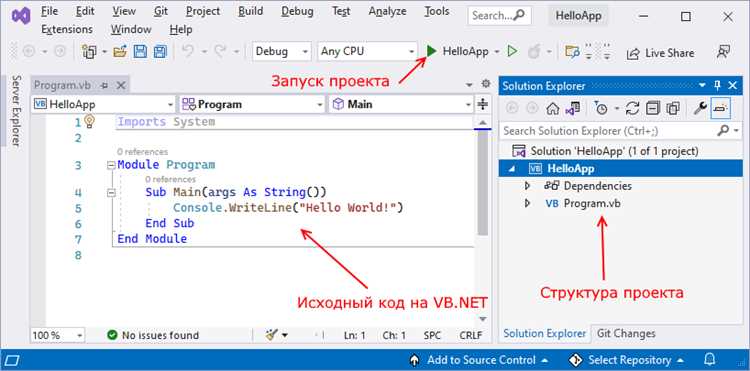Open the Debug configuration dropdown
Image resolution: width=750 pixels, height=371 pixels.
(x=281, y=51)
